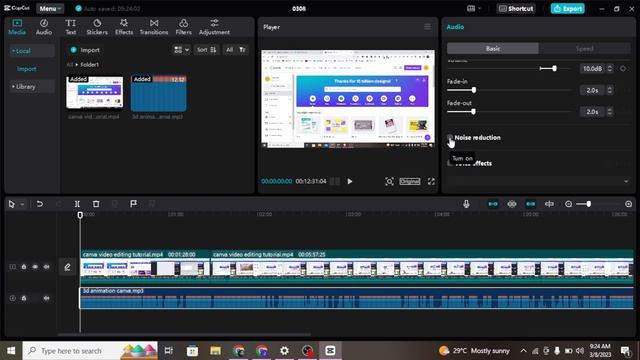640x360 pixels.
Task: Select the Audio panel header tab
Action: pyautogui.click(x=455, y=27)
